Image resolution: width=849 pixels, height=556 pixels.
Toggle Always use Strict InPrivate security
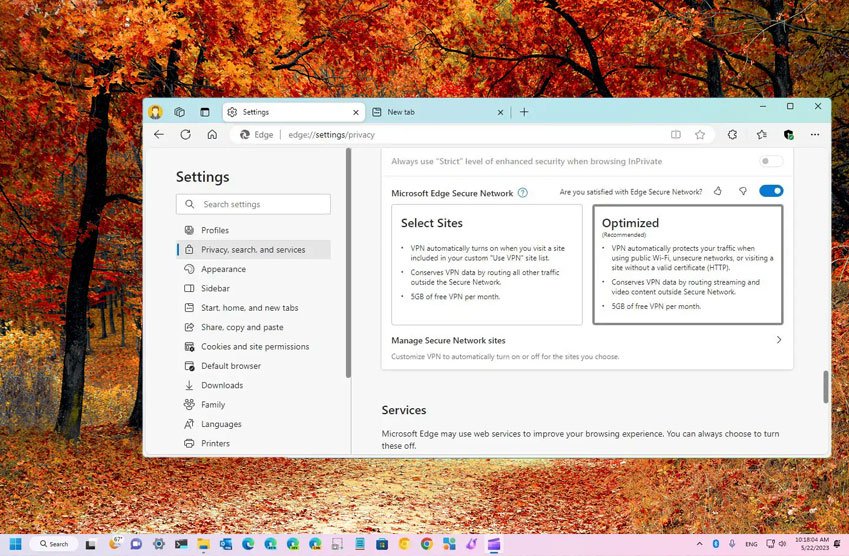click(x=771, y=161)
